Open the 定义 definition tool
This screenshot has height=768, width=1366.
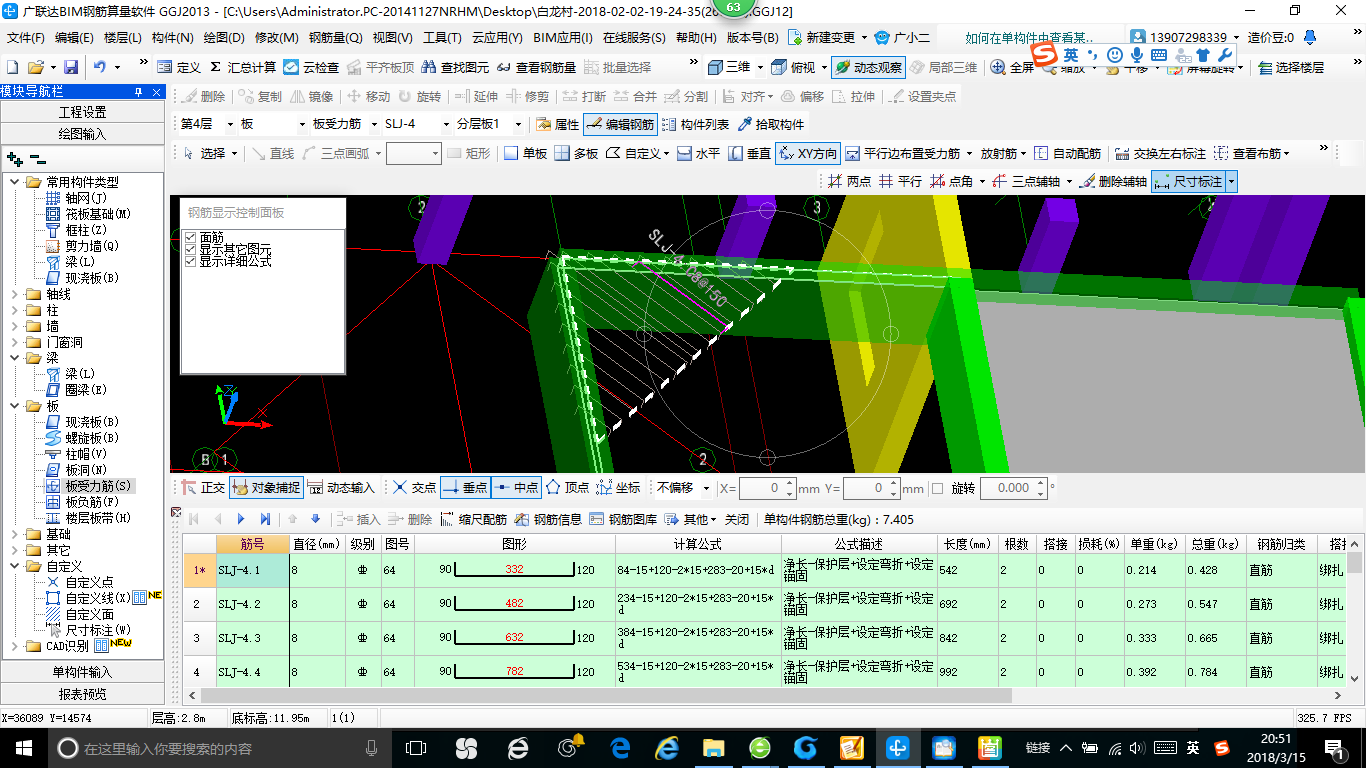(179, 67)
